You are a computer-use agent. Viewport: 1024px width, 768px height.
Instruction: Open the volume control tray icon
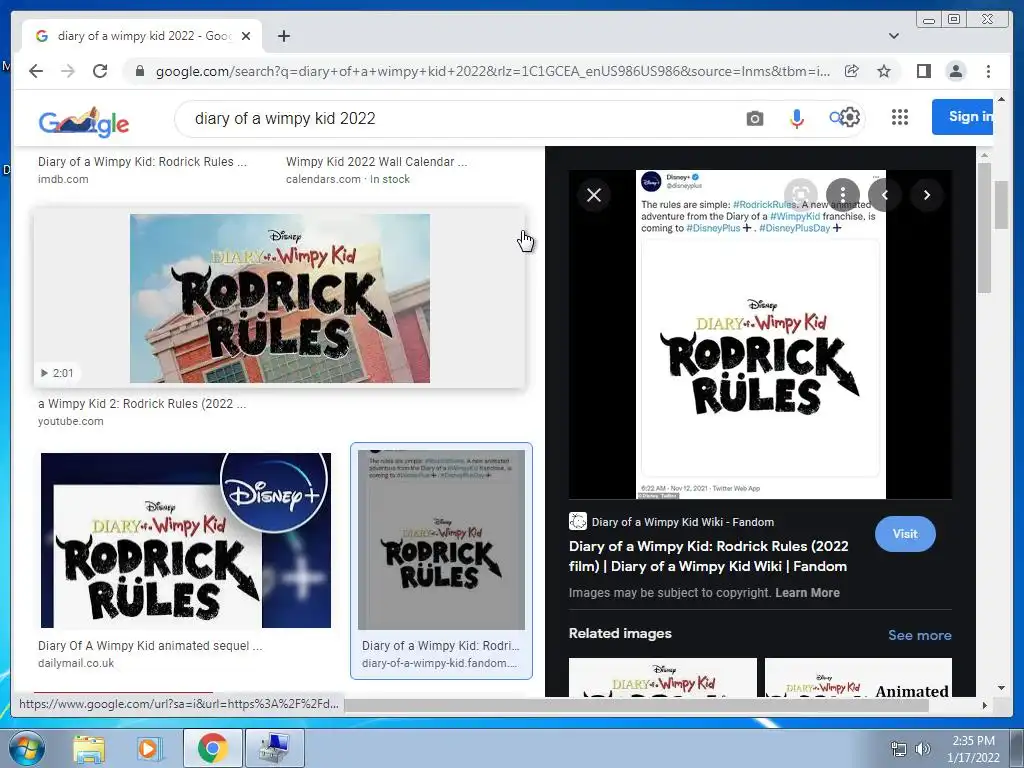[923, 749]
